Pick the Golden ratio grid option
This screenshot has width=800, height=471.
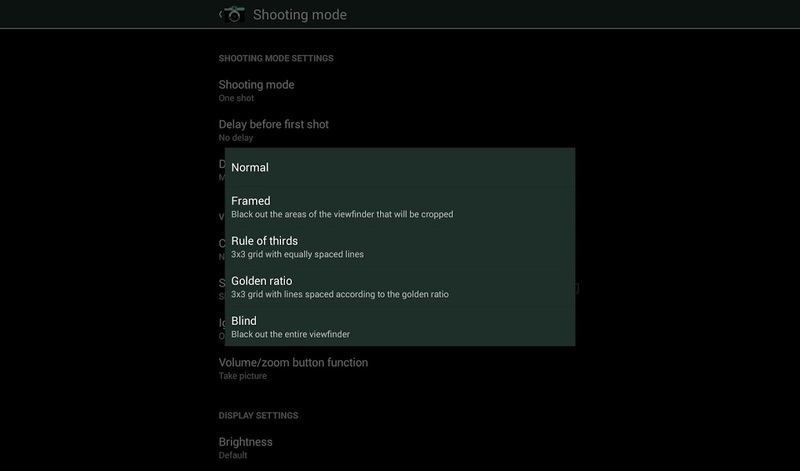(x=400, y=287)
